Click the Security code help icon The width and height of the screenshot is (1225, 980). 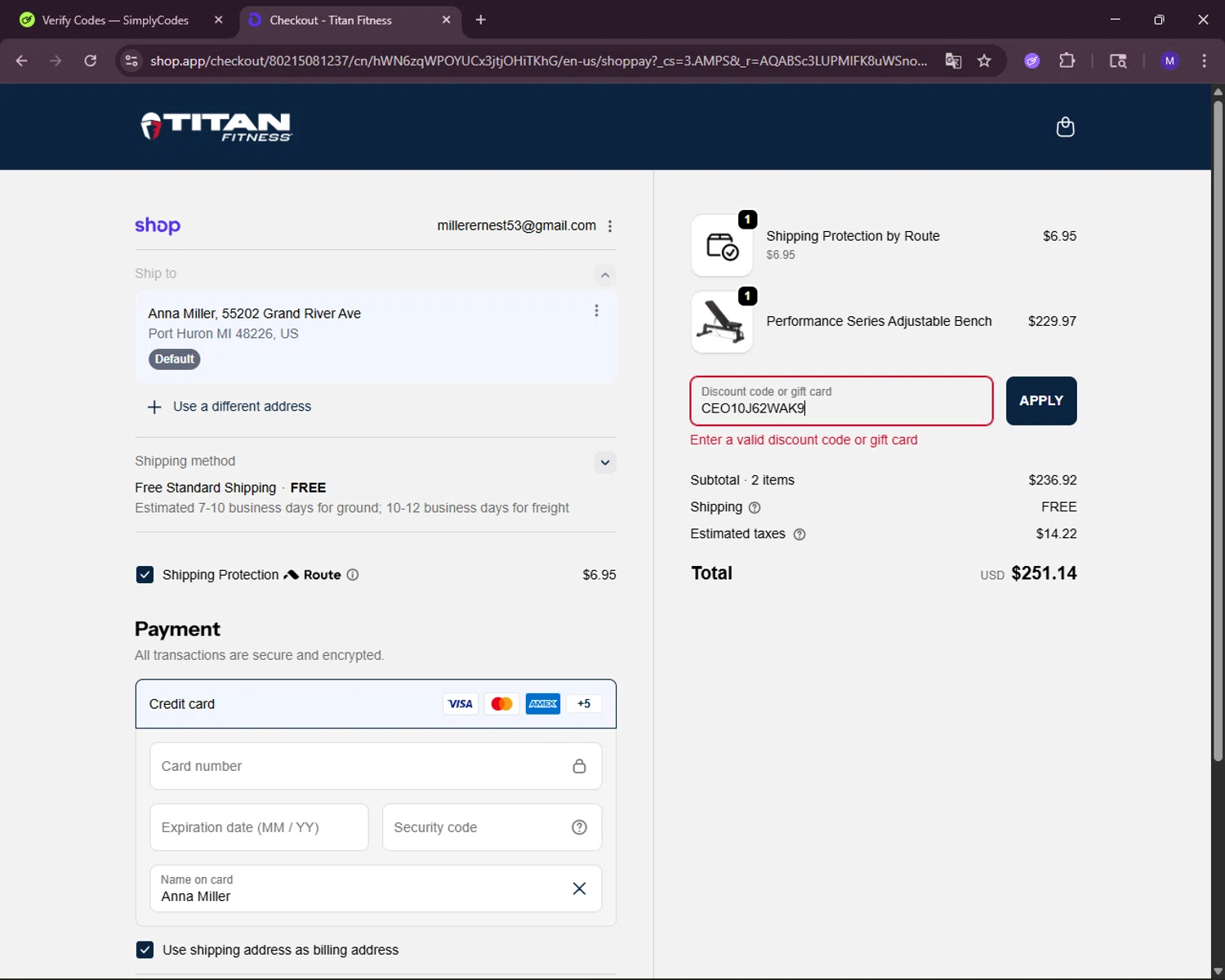[x=579, y=827]
